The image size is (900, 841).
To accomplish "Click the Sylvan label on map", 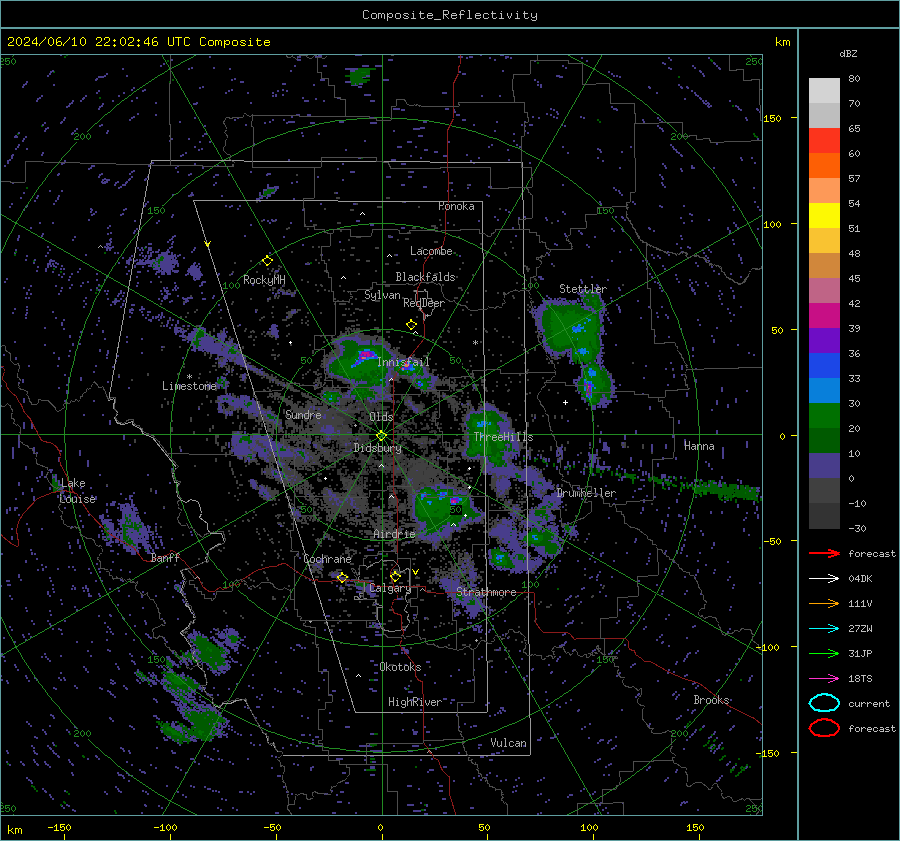I will coord(382,295).
